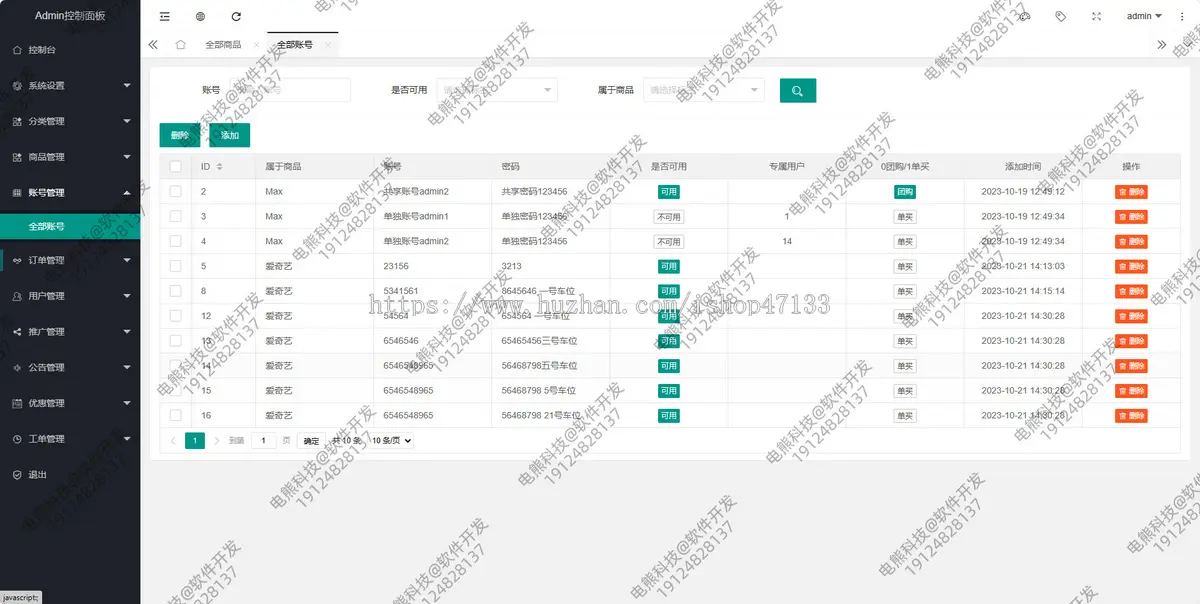The image size is (1200, 604).
Task: Go to previous page arrow
Action: click(172, 440)
